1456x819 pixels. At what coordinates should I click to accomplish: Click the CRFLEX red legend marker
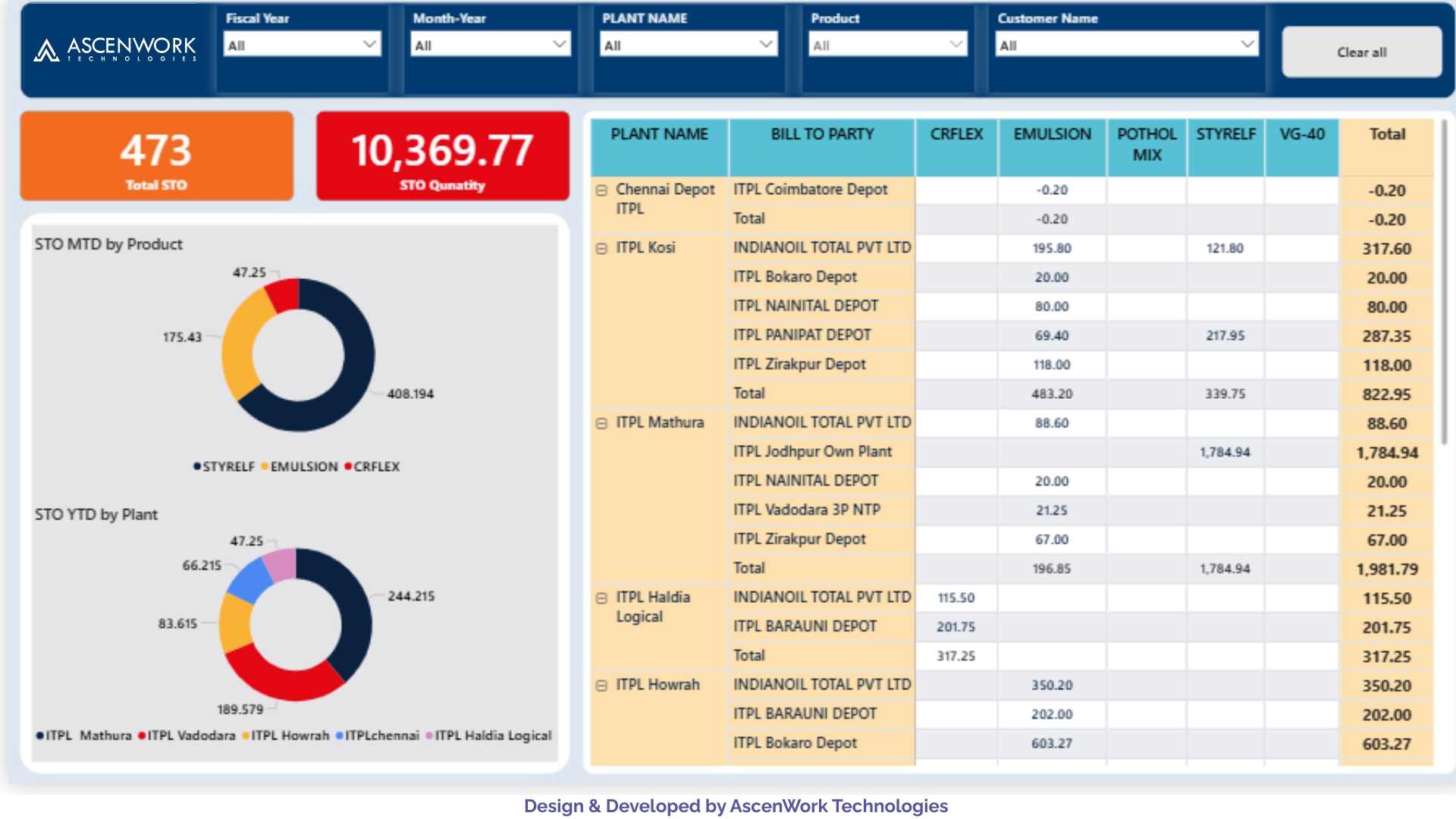[348, 466]
